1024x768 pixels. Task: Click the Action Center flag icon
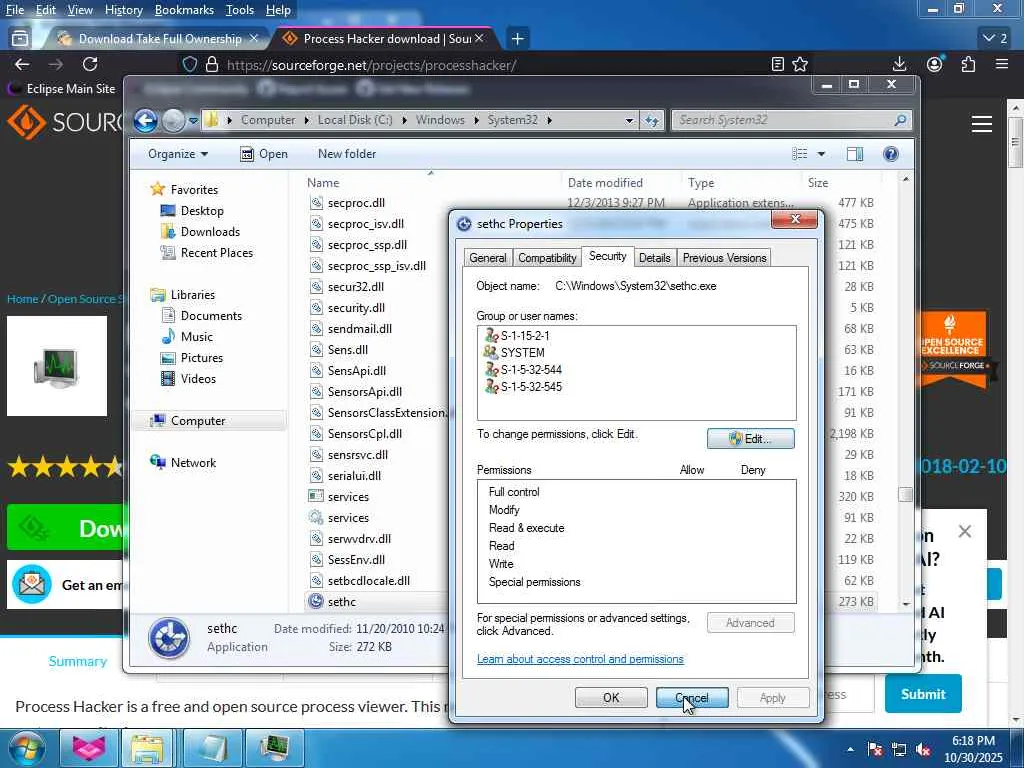pyautogui.click(x=874, y=749)
